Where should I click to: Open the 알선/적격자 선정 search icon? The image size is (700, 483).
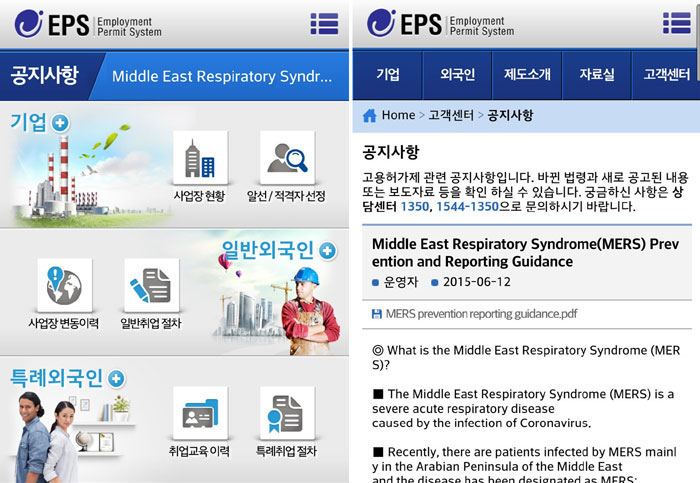[x=286, y=158]
